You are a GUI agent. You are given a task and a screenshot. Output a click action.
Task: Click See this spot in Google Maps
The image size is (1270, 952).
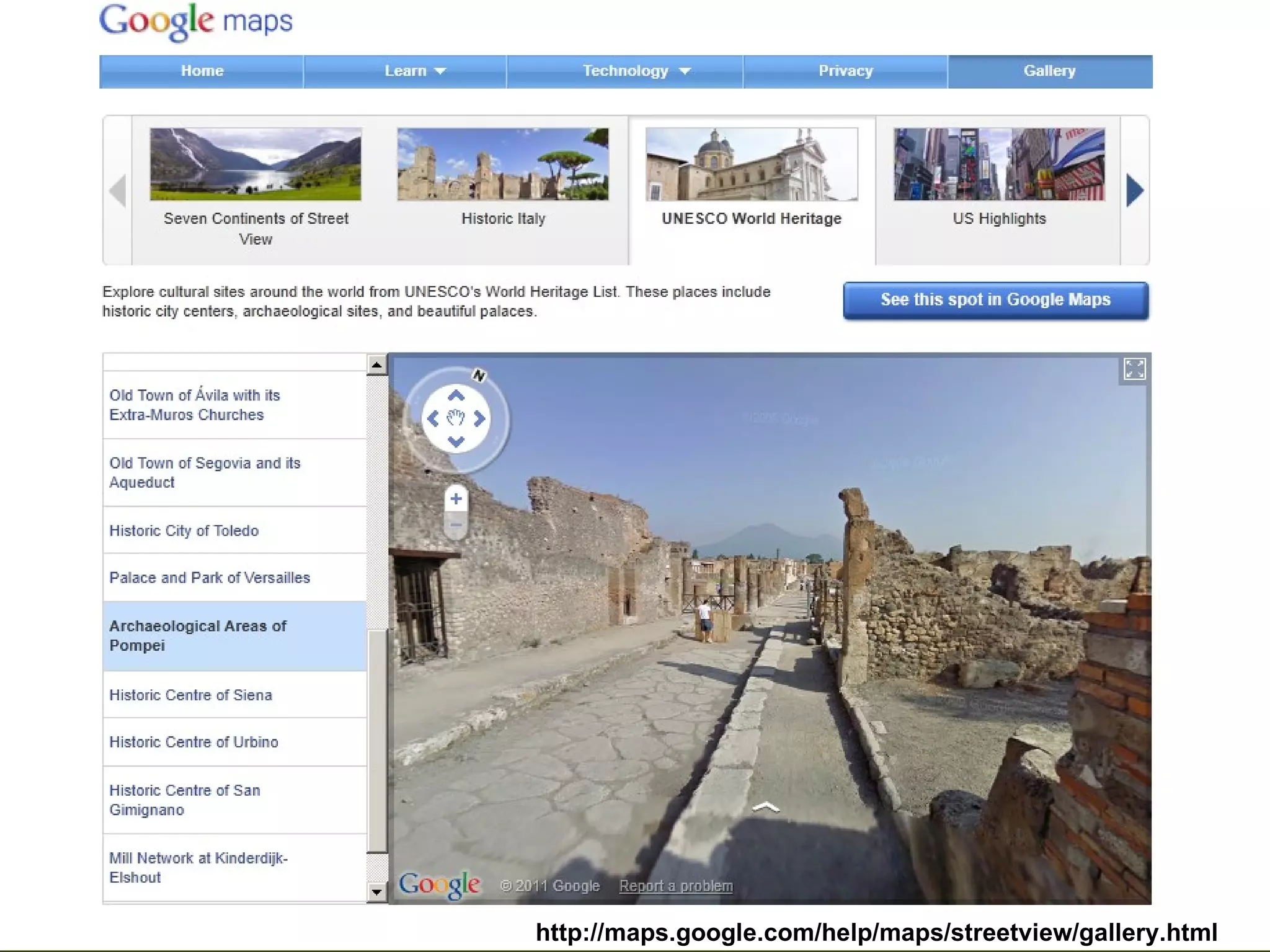point(995,301)
